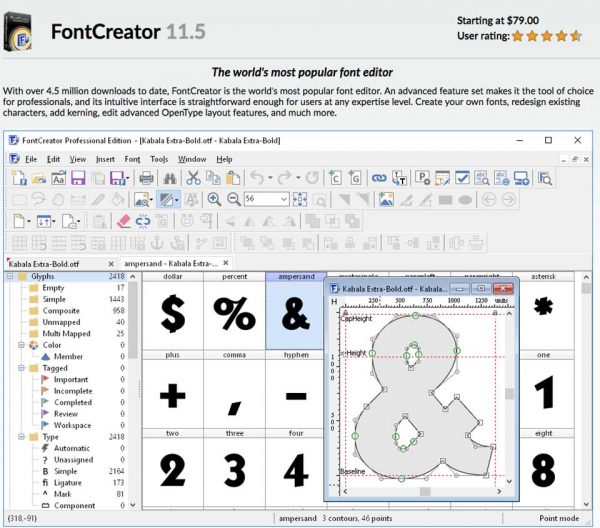
Task: Click the link chain icon in toolbar
Action: click(379, 178)
